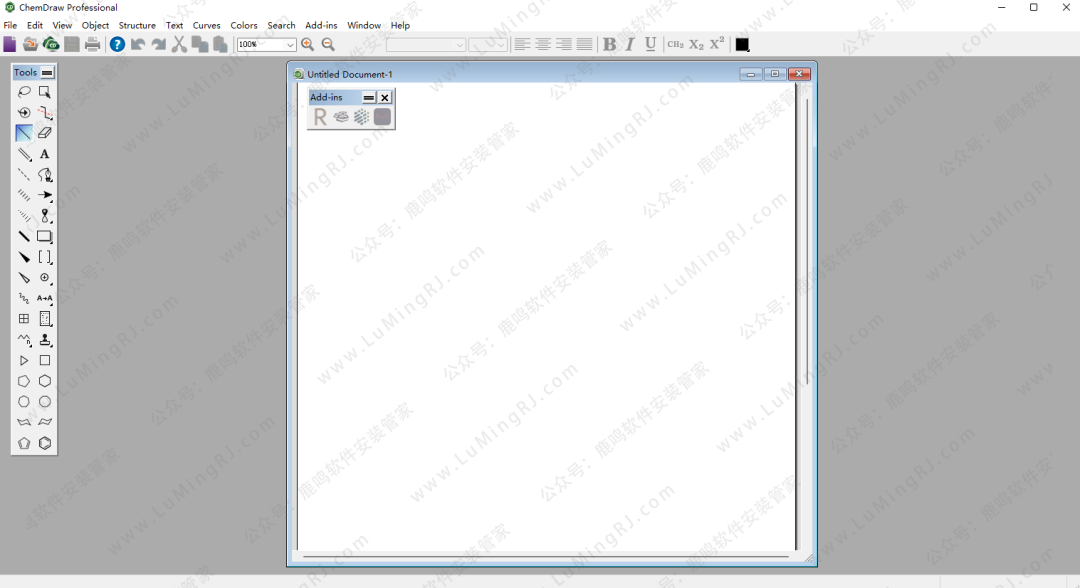Toggle Bold text formatting
The width and height of the screenshot is (1080, 588).
click(x=609, y=44)
